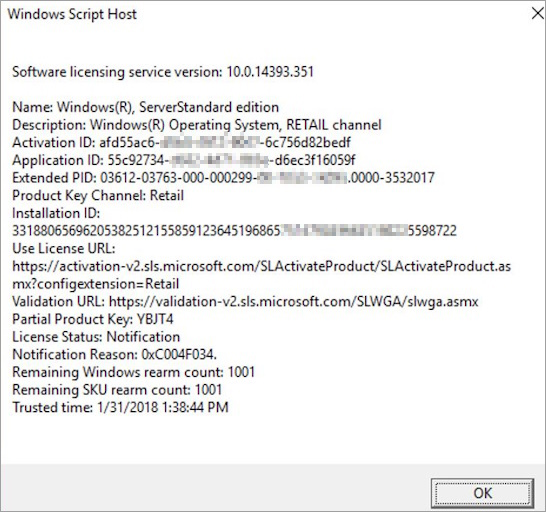The image size is (546, 512).
Task: Click the Windows Script Host title text
Action: point(72,14)
